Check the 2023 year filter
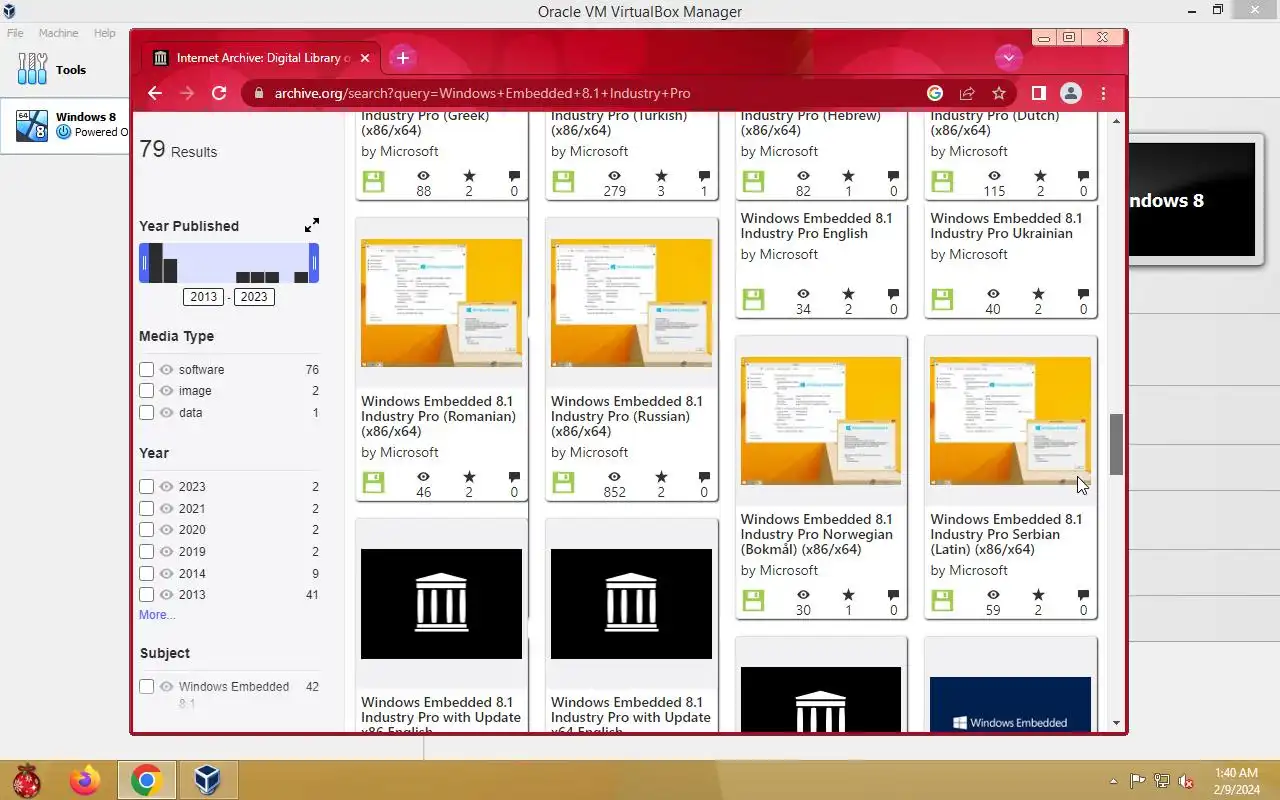Image resolution: width=1280 pixels, height=800 pixels. [x=147, y=487]
